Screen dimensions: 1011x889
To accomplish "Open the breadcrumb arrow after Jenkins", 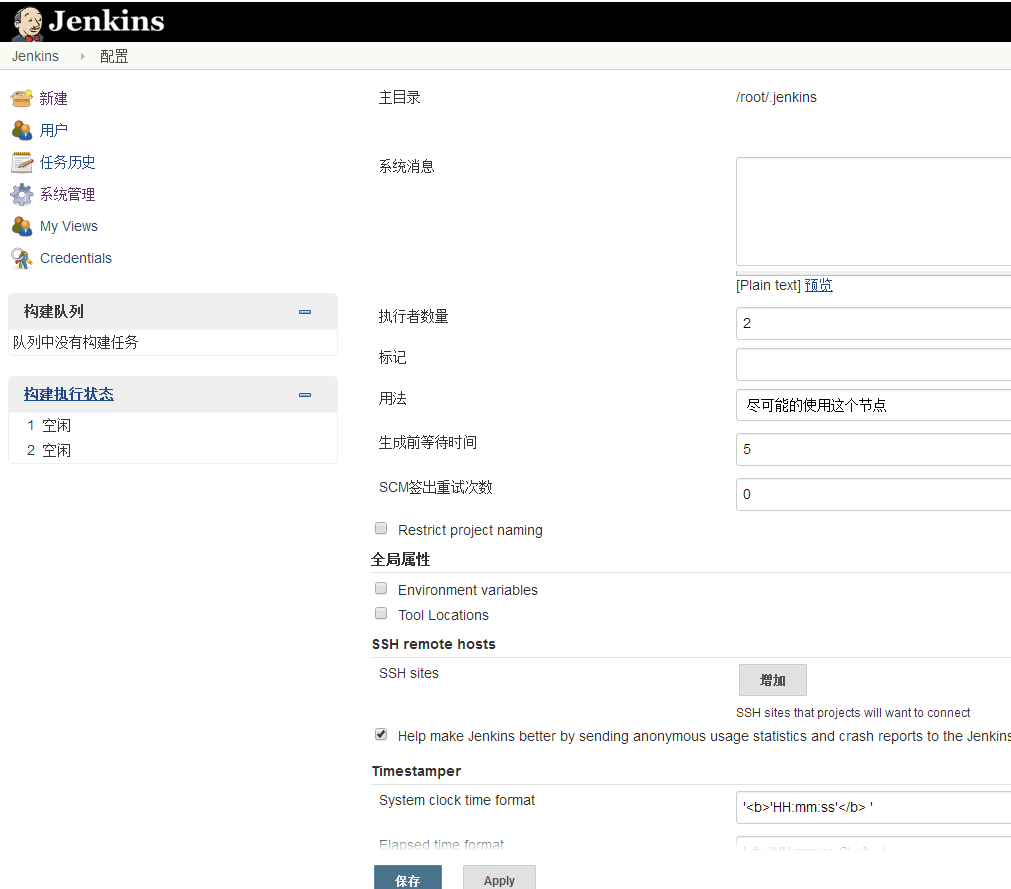I will [x=82, y=56].
